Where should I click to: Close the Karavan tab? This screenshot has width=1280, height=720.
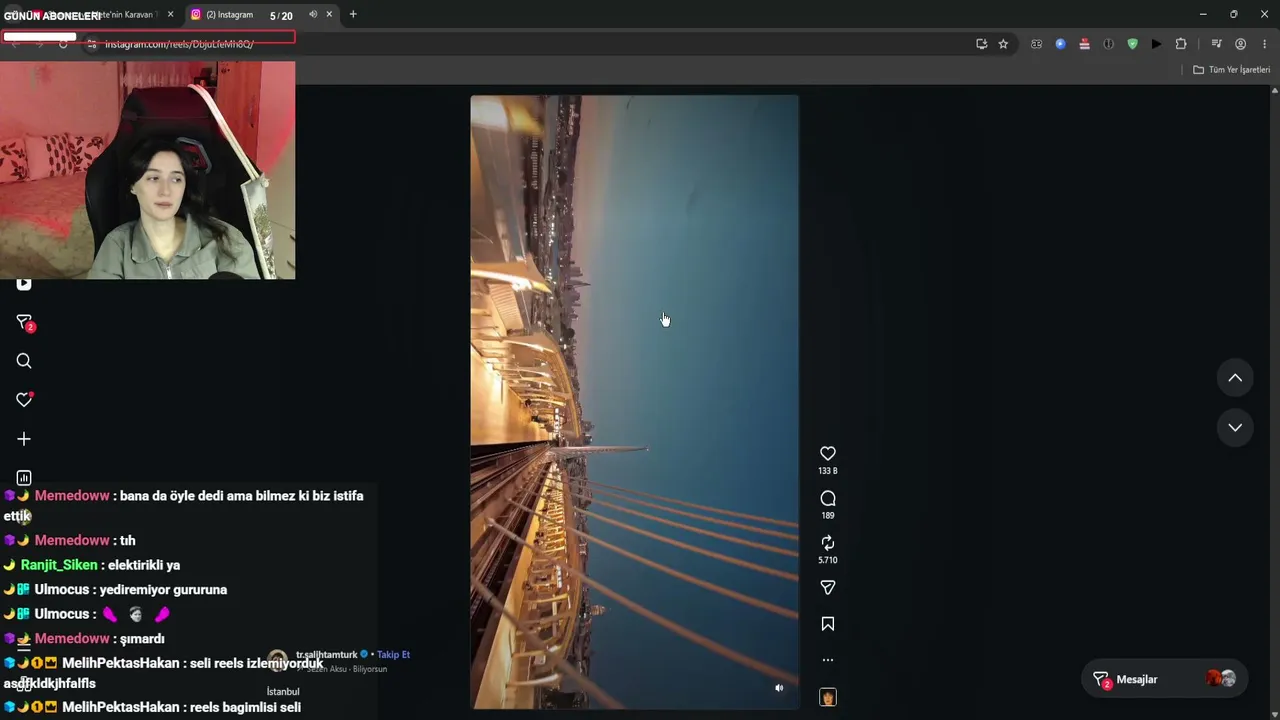click(170, 14)
